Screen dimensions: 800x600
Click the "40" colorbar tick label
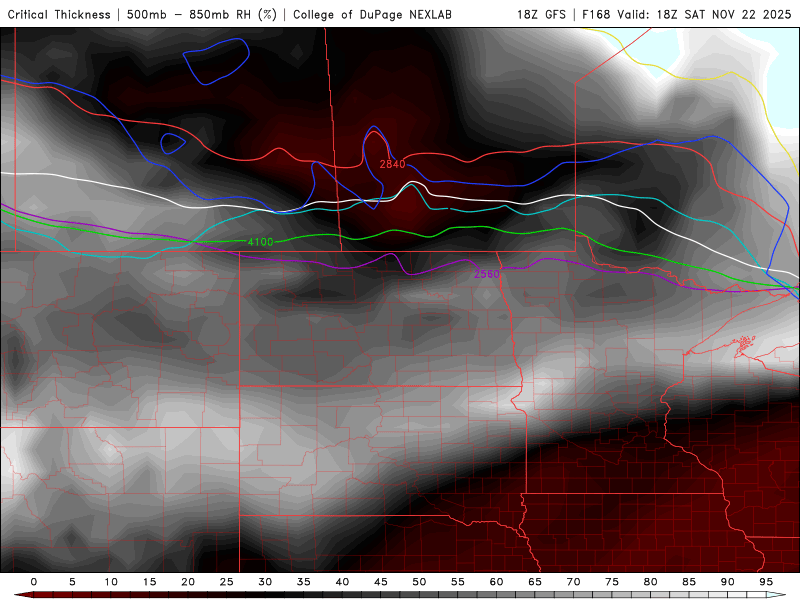click(342, 582)
